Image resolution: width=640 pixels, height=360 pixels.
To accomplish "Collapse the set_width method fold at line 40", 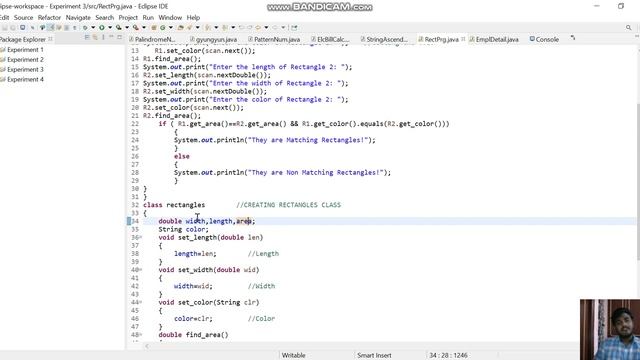I will [141, 270].
